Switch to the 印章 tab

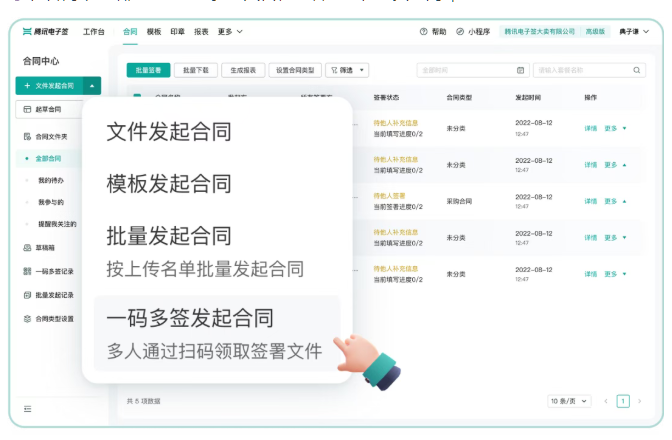[x=177, y=32]
